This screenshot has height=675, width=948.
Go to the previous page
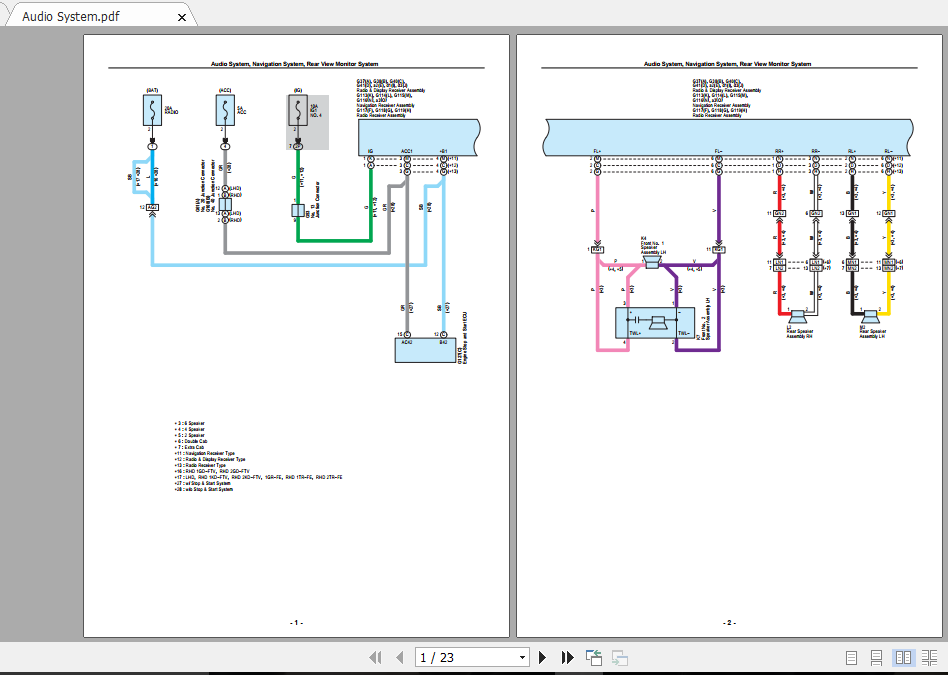point(400,657)
